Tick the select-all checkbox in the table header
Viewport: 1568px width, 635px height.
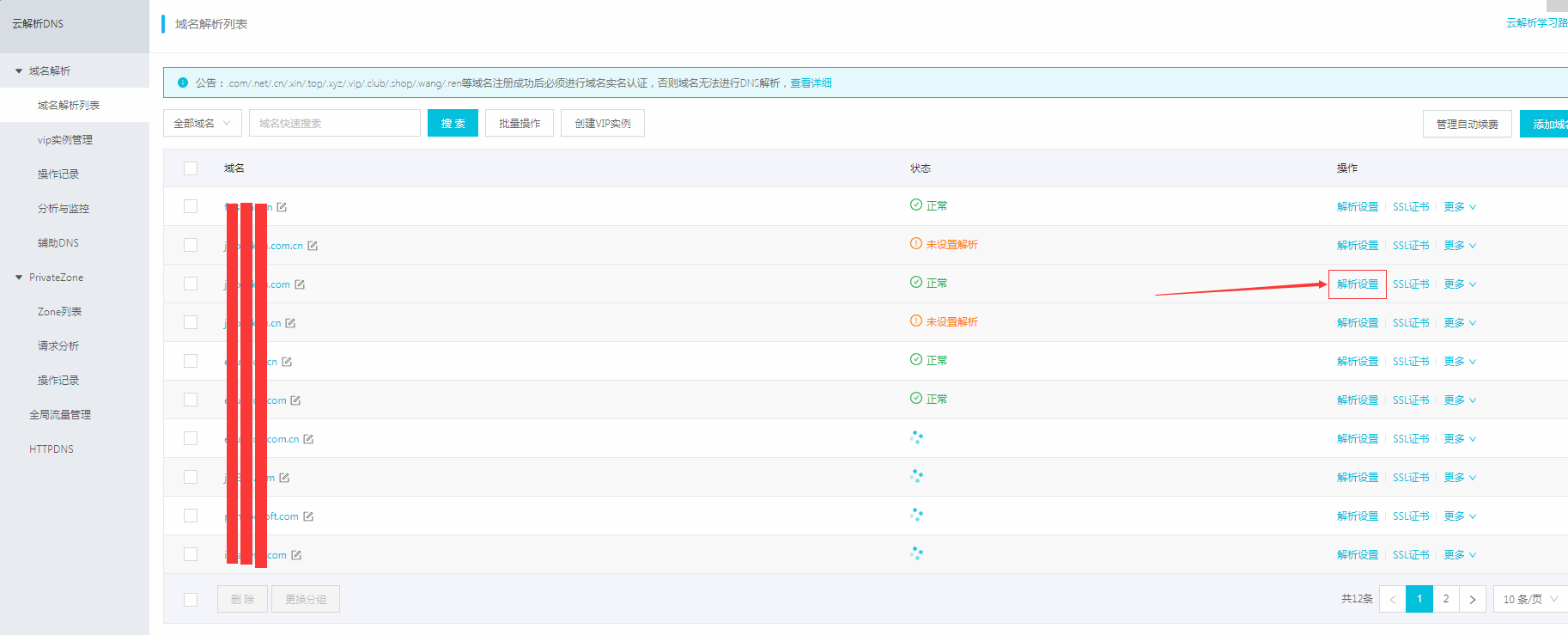point(191,168)
